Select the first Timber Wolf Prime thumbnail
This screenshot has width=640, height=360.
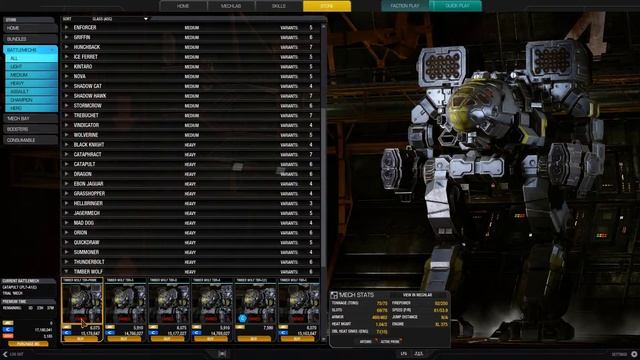(x=82, y=303)
